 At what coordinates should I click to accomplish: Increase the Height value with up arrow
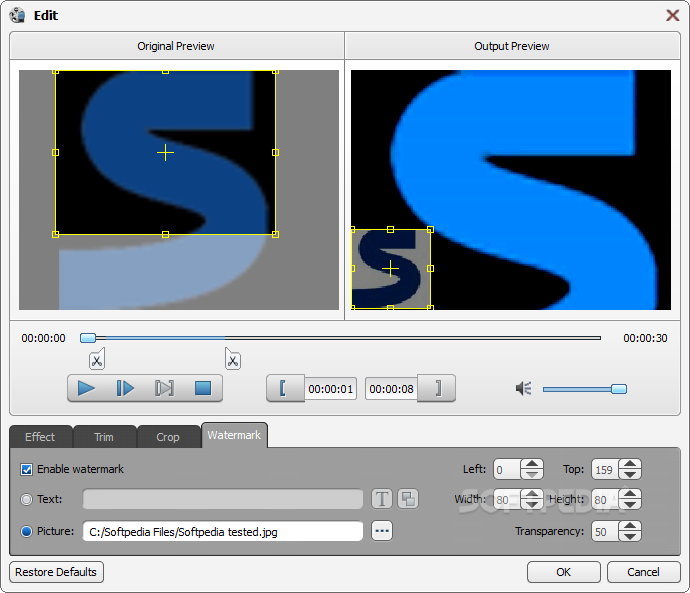[x=630, y=494]
